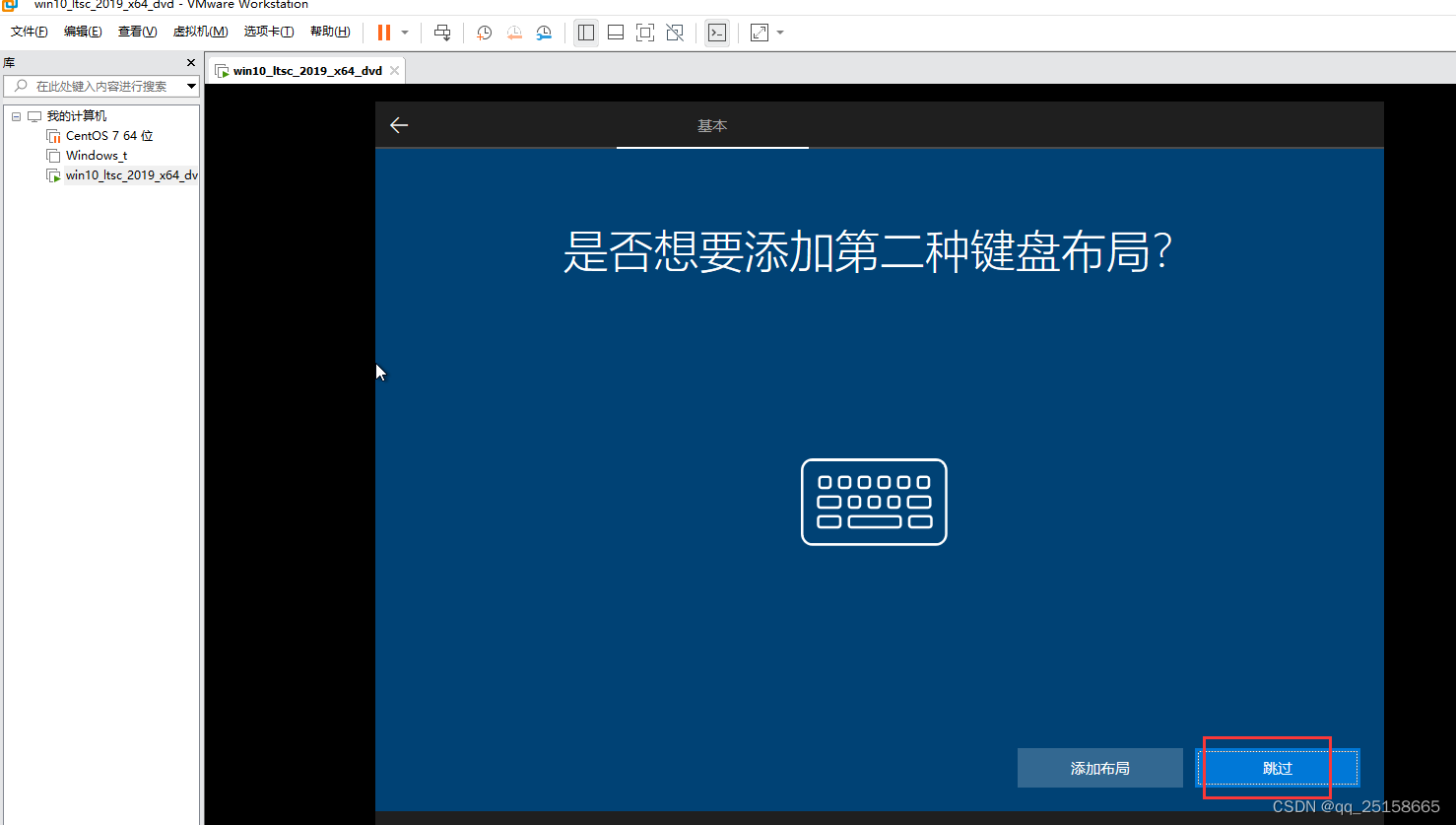
Task: Open the 帮助(H) menu
Action: [x=330, y=32]
